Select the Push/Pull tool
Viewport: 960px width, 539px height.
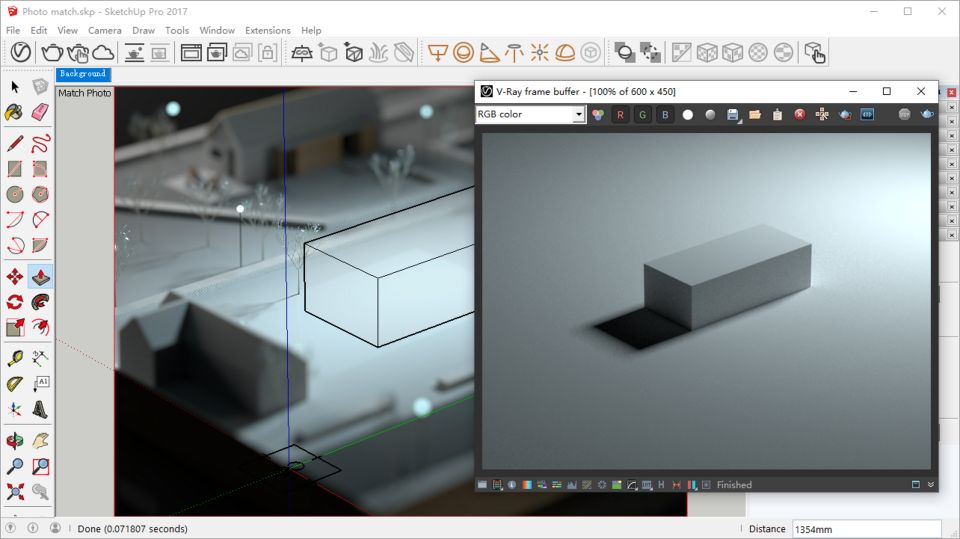[40, 276]
